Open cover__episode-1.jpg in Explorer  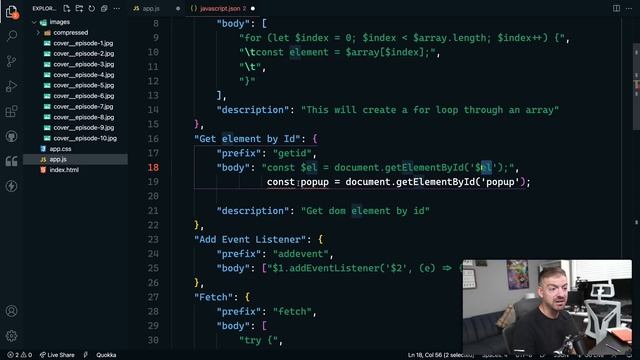83,43
